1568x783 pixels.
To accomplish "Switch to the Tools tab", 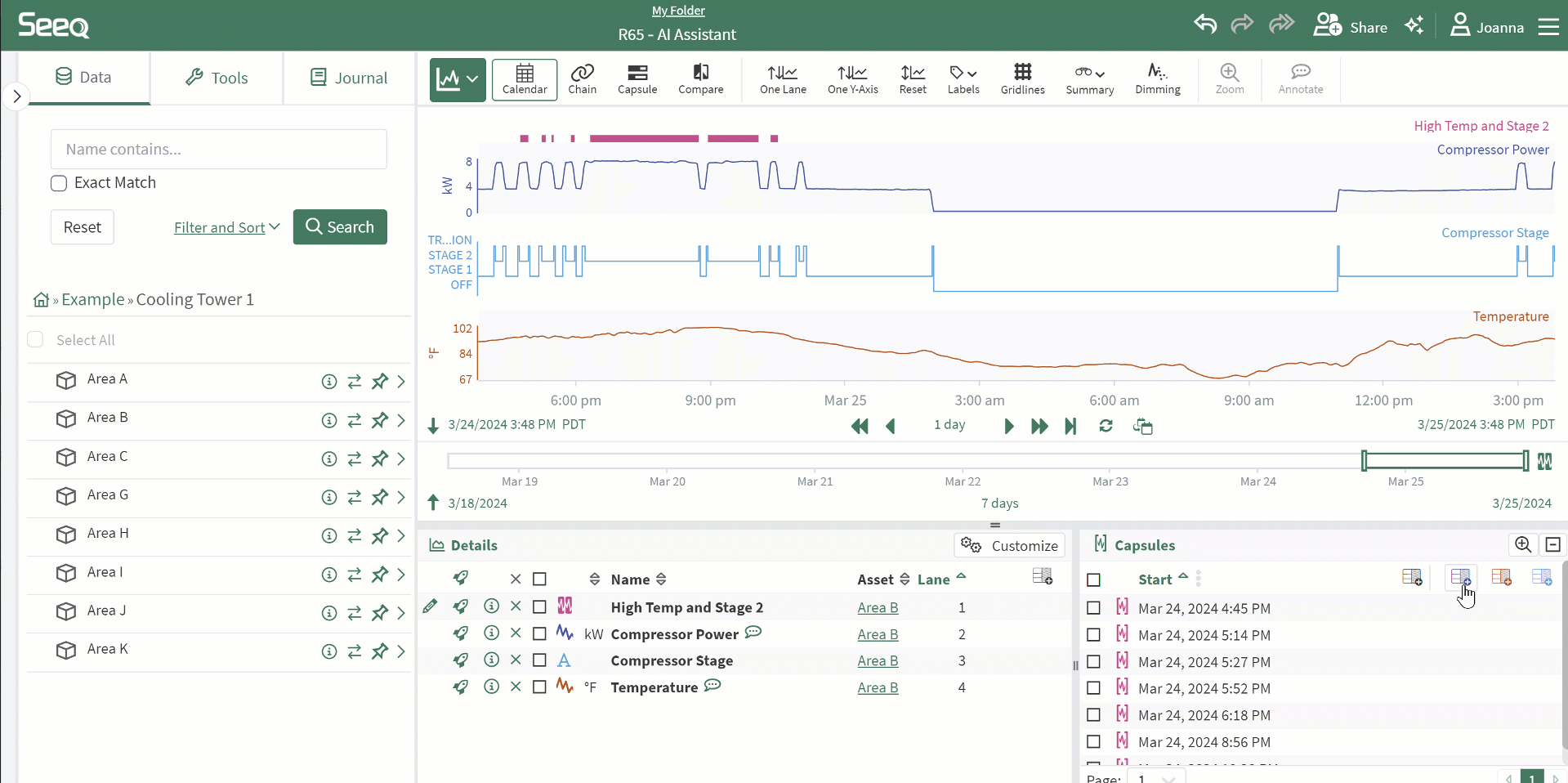I will [x=217, y=78].
